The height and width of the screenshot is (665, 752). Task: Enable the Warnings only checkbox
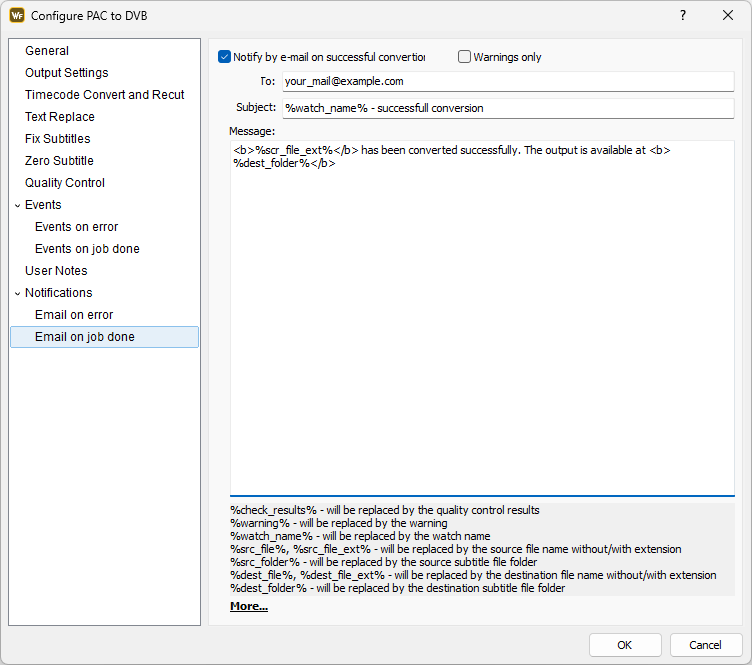465,57
